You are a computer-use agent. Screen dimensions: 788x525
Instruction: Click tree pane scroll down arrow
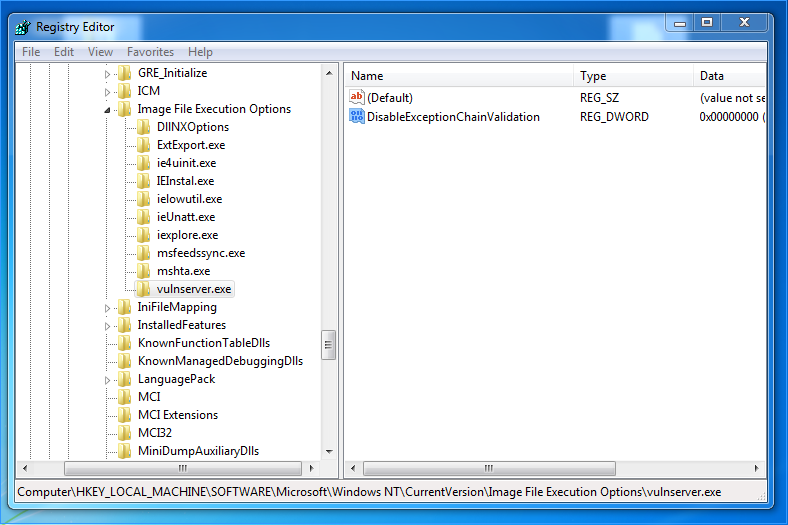coord(329,452)
